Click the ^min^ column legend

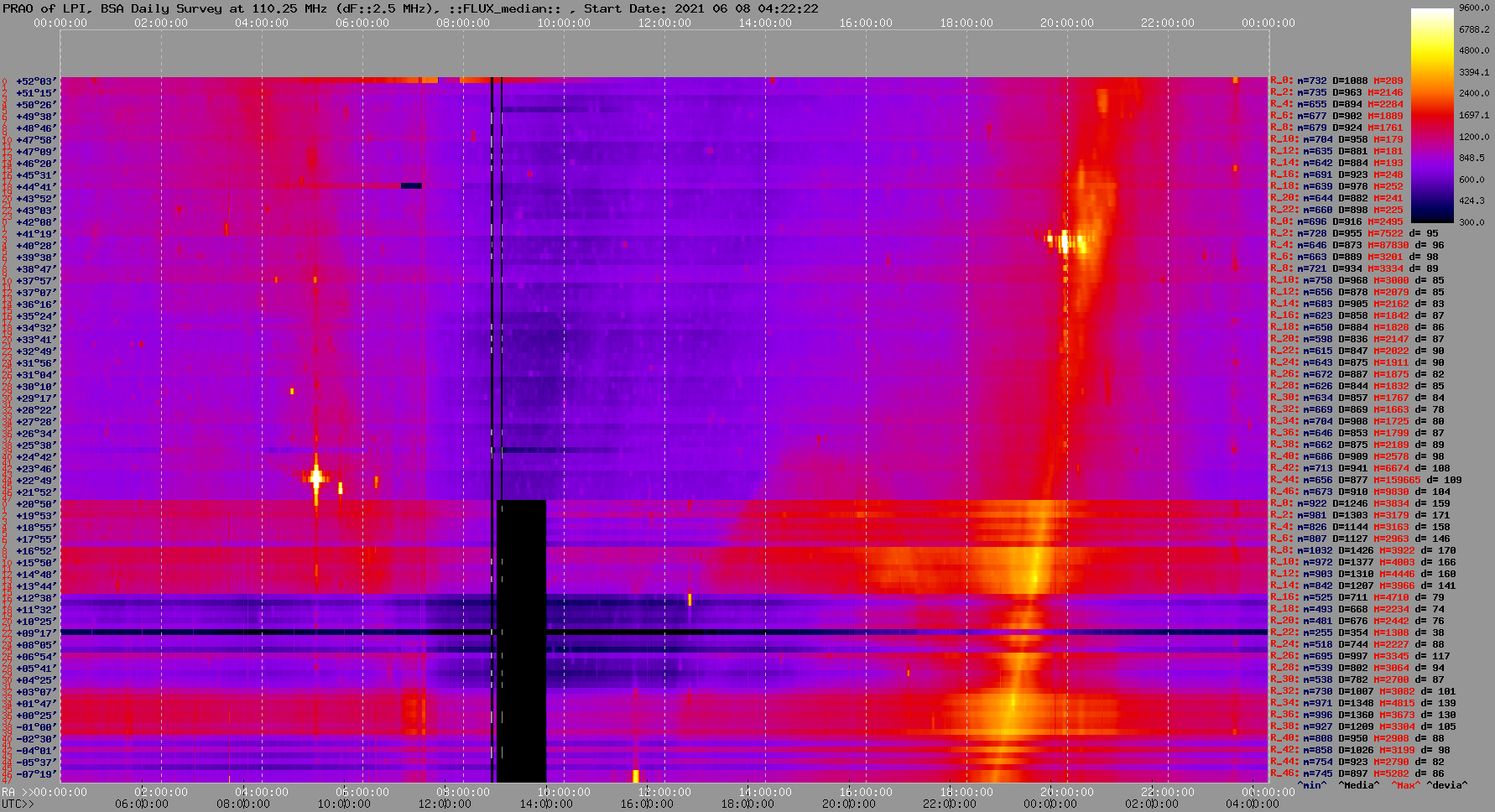click(x=1312, y=786)
